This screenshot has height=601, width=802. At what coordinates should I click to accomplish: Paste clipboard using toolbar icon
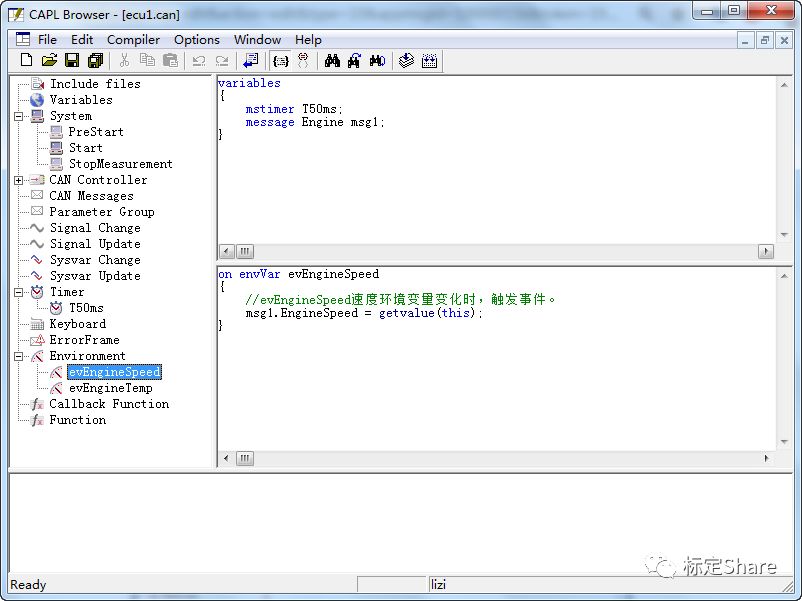(170, 60)
